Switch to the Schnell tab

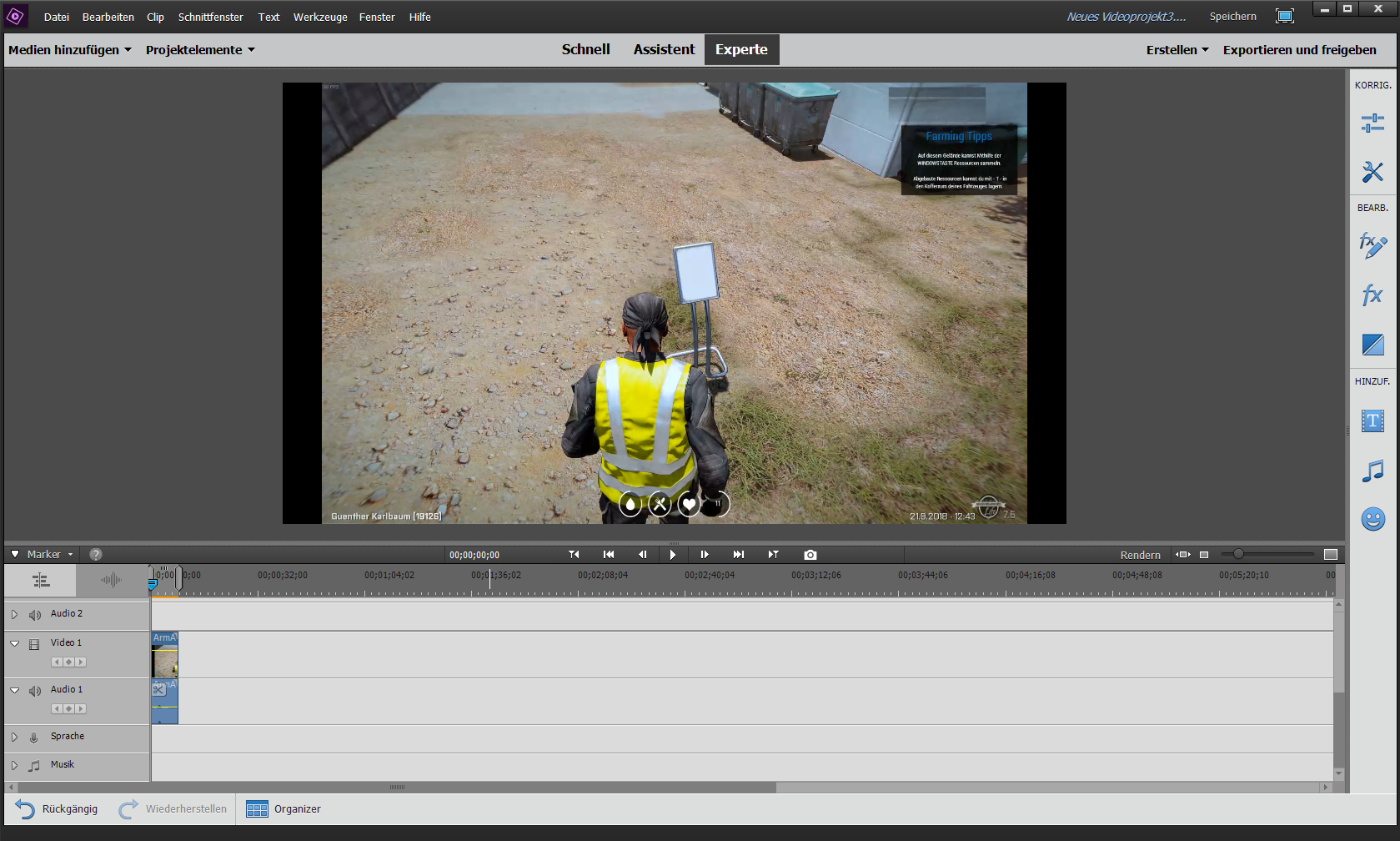pyautogui.click(x=586, y=49)
